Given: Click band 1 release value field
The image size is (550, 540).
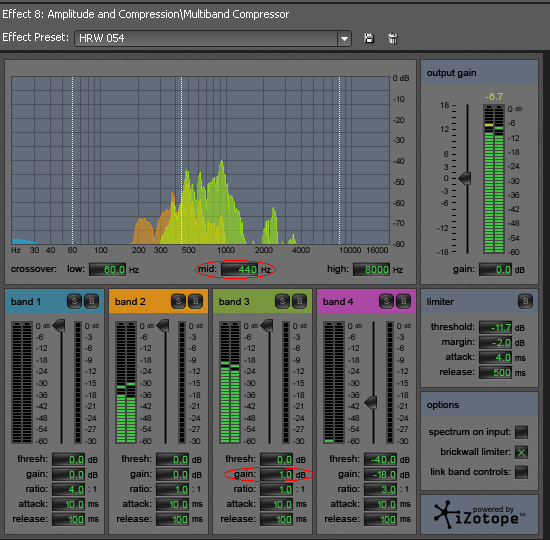Looking at the screenshot, I should pyautogui.click(x=69, y=519).
